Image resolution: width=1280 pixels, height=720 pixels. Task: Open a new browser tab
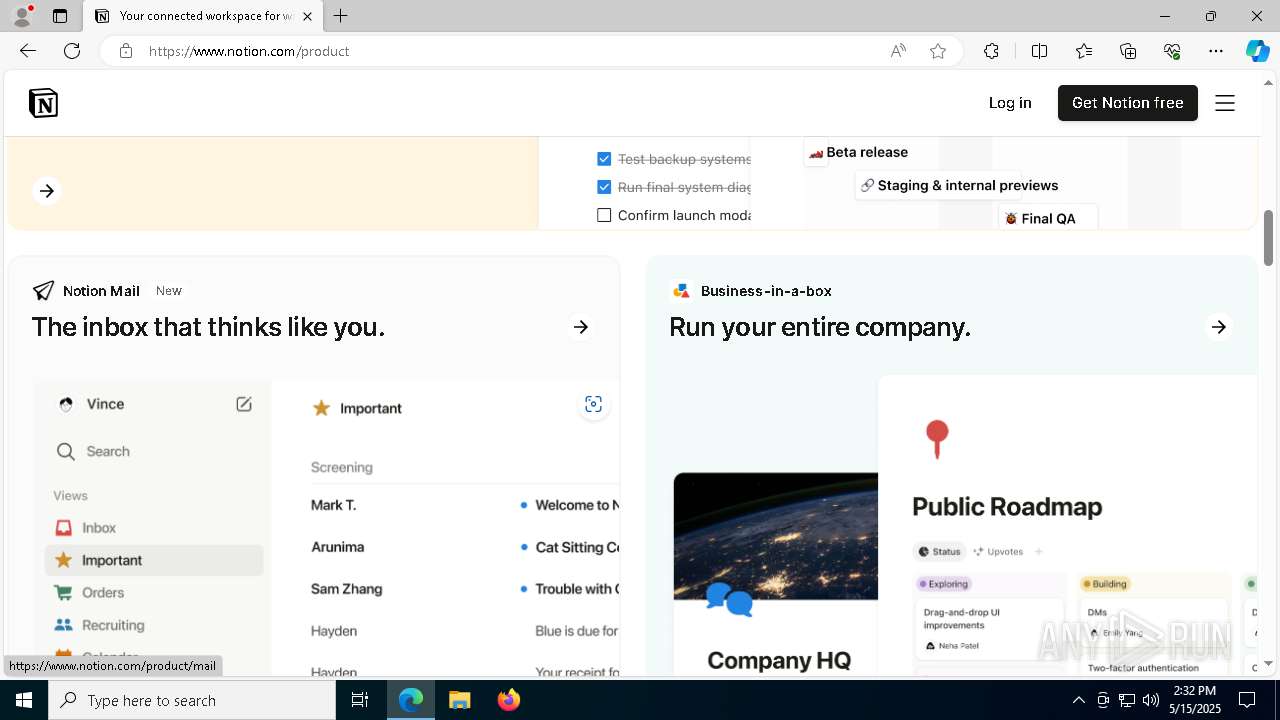click(341, 16)
